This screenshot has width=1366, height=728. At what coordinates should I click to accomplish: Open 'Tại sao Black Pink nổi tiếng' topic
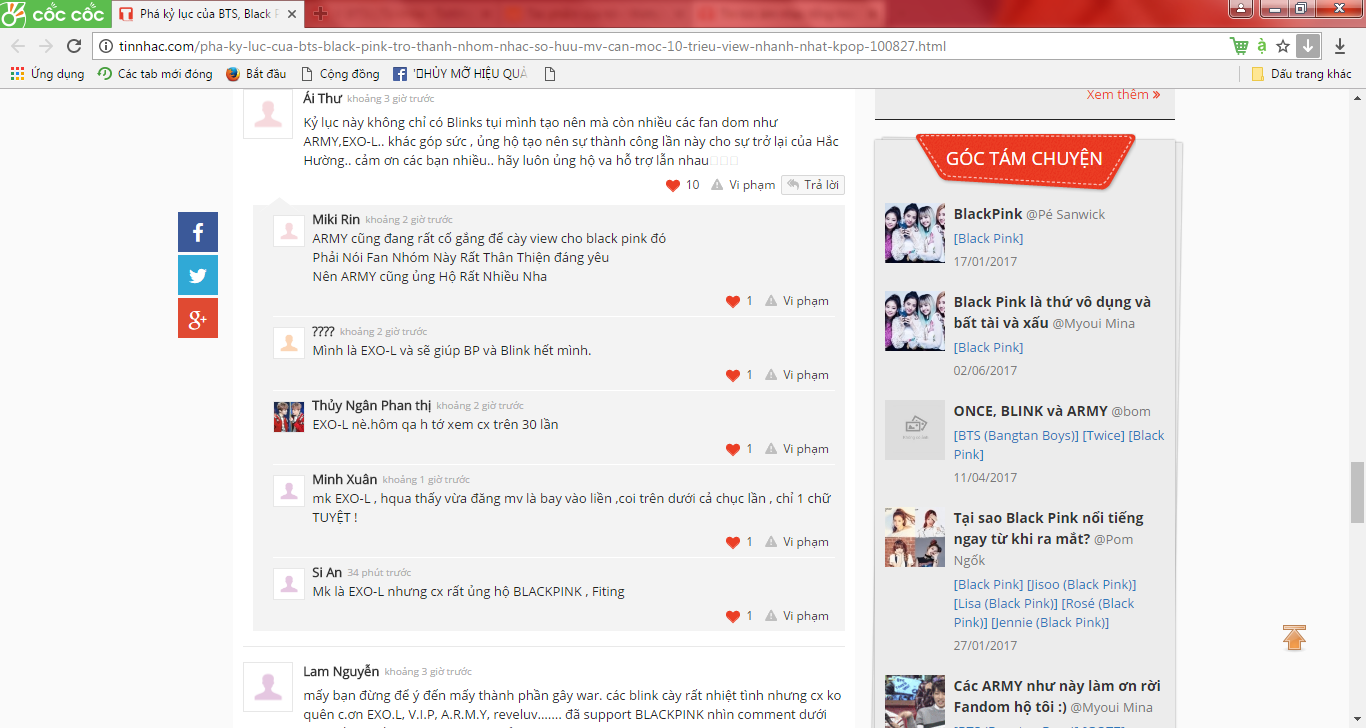tap(1049, 528)
